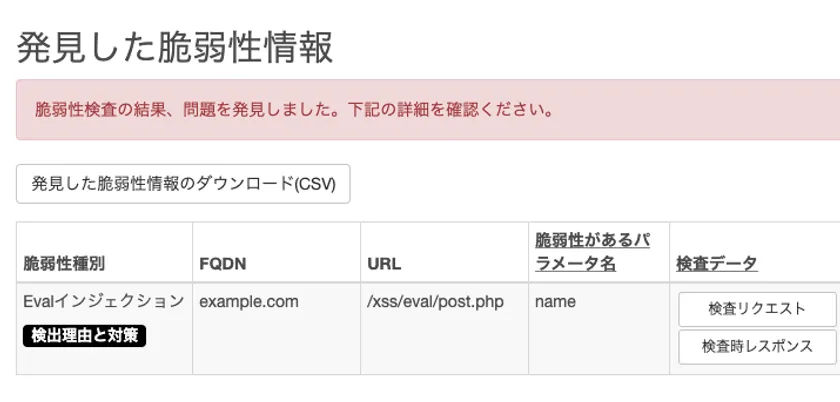The height and width of the screenshot is (402, 840).
Task: Click the underlined 検査データ column header
Action: point(717,264)
